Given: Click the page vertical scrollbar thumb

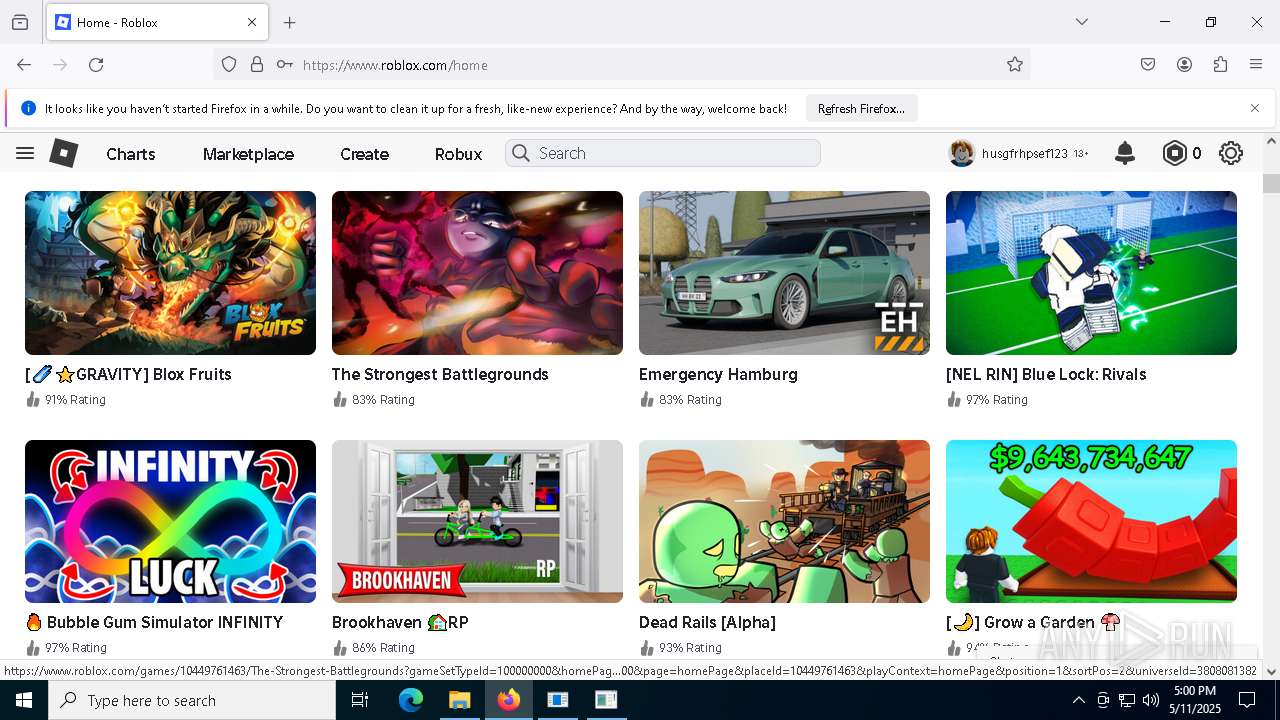Looking at the screenshot, I should (1271, 183).
